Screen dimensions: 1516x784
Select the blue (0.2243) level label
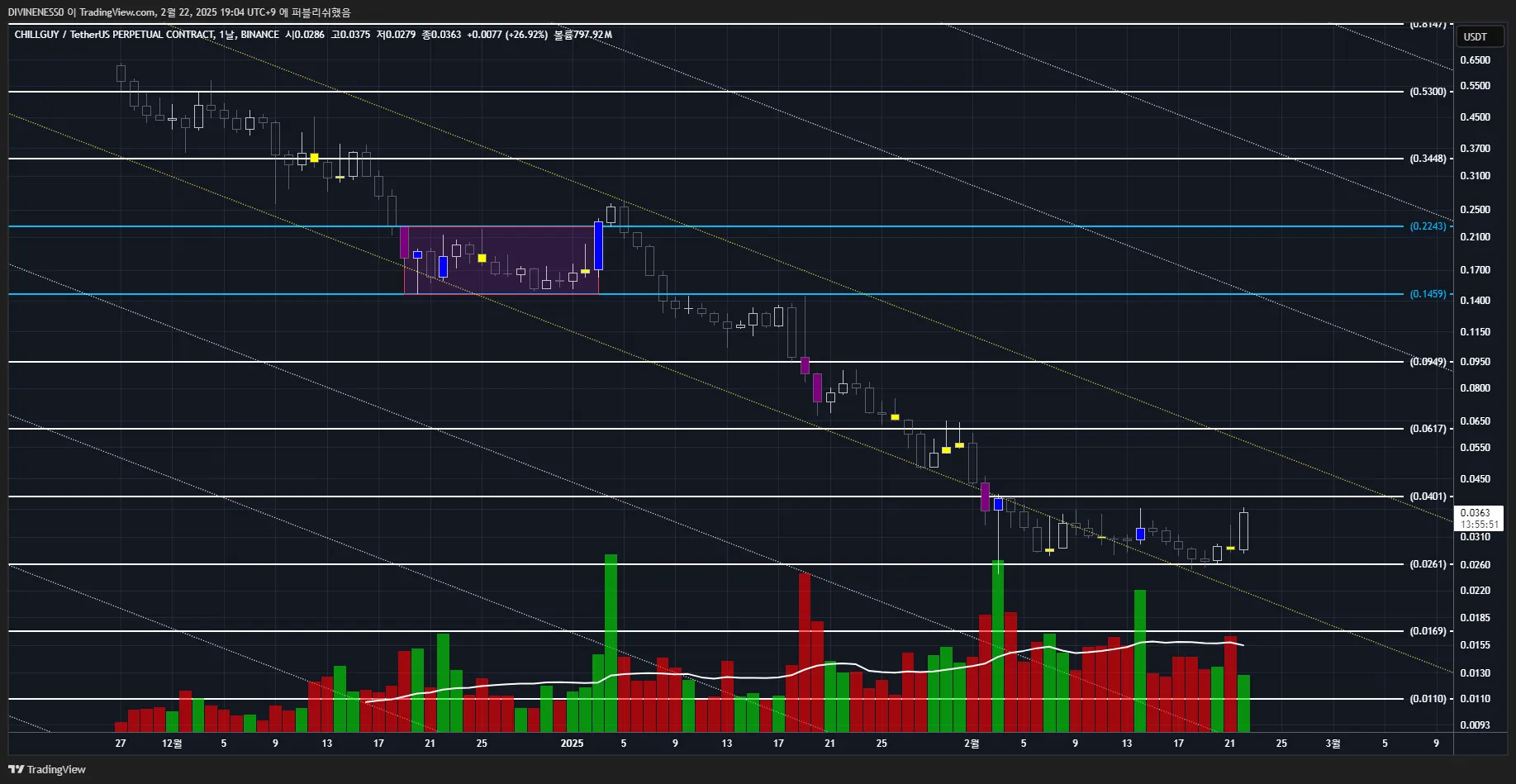tap(1428, 226)
